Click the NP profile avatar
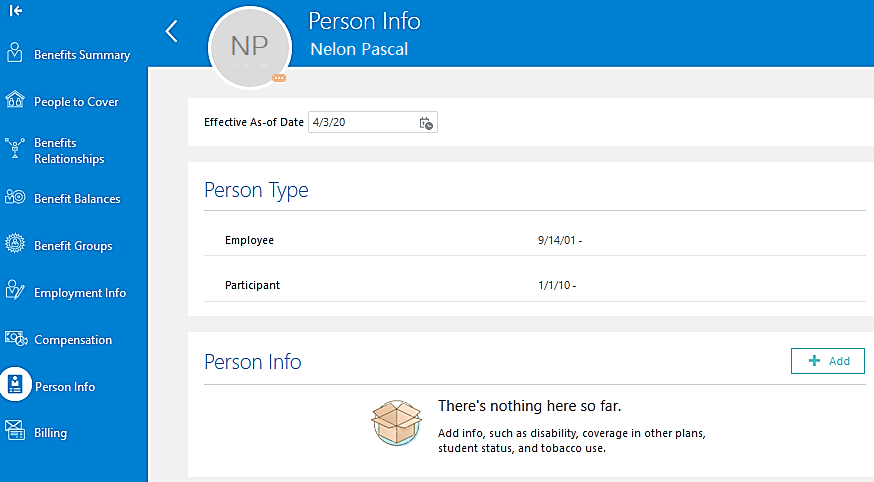The image size is (874, 482). tap(250, 47)
